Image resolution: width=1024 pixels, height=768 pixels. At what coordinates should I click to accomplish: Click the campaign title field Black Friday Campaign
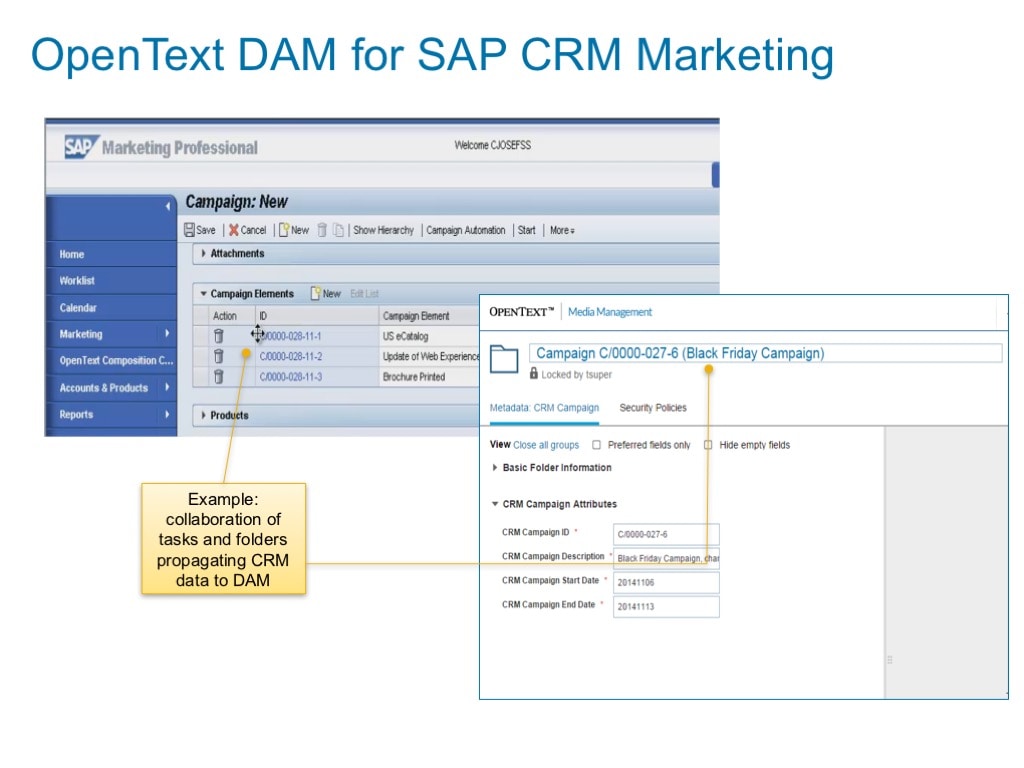765,353
